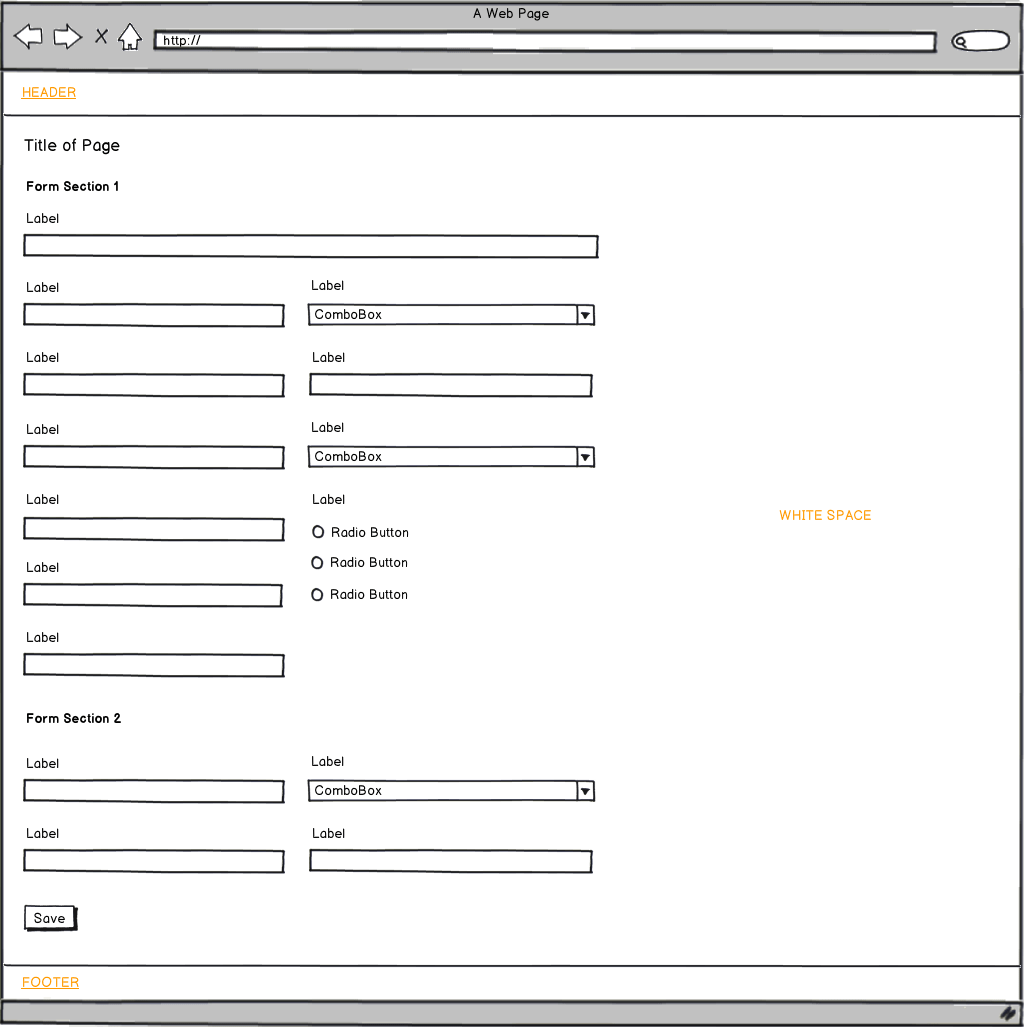Click the 'Form Section 1' heading
1024x1027 pixels.
click(x=73, y=187)
